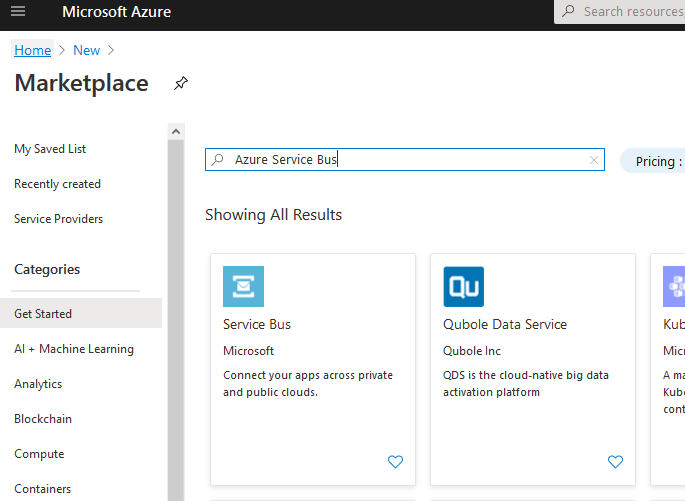Viewport: 685px width, 501px height.
Task: Clear the marketplace search text
Action: coord(594,160)
